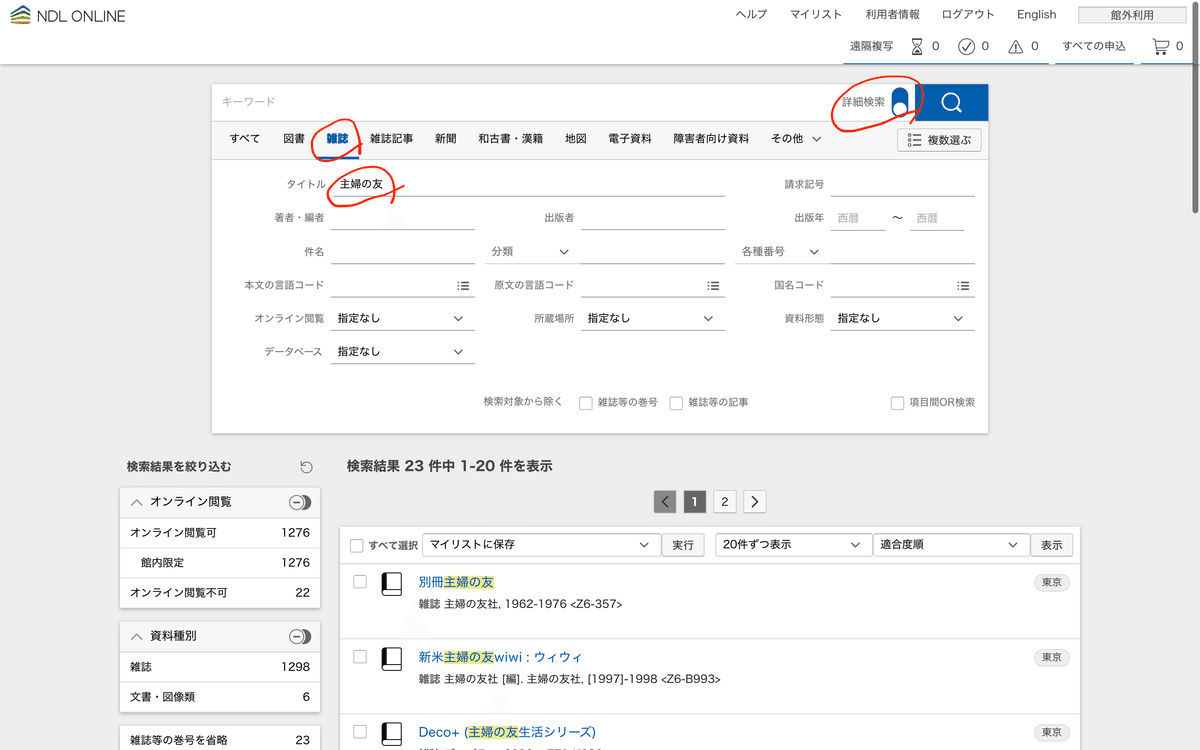Image resolution: width=1200 pixels, height=750 pixels.
Task: Toggle the 資料種別 facet switch
Action: tap(300, 636)
